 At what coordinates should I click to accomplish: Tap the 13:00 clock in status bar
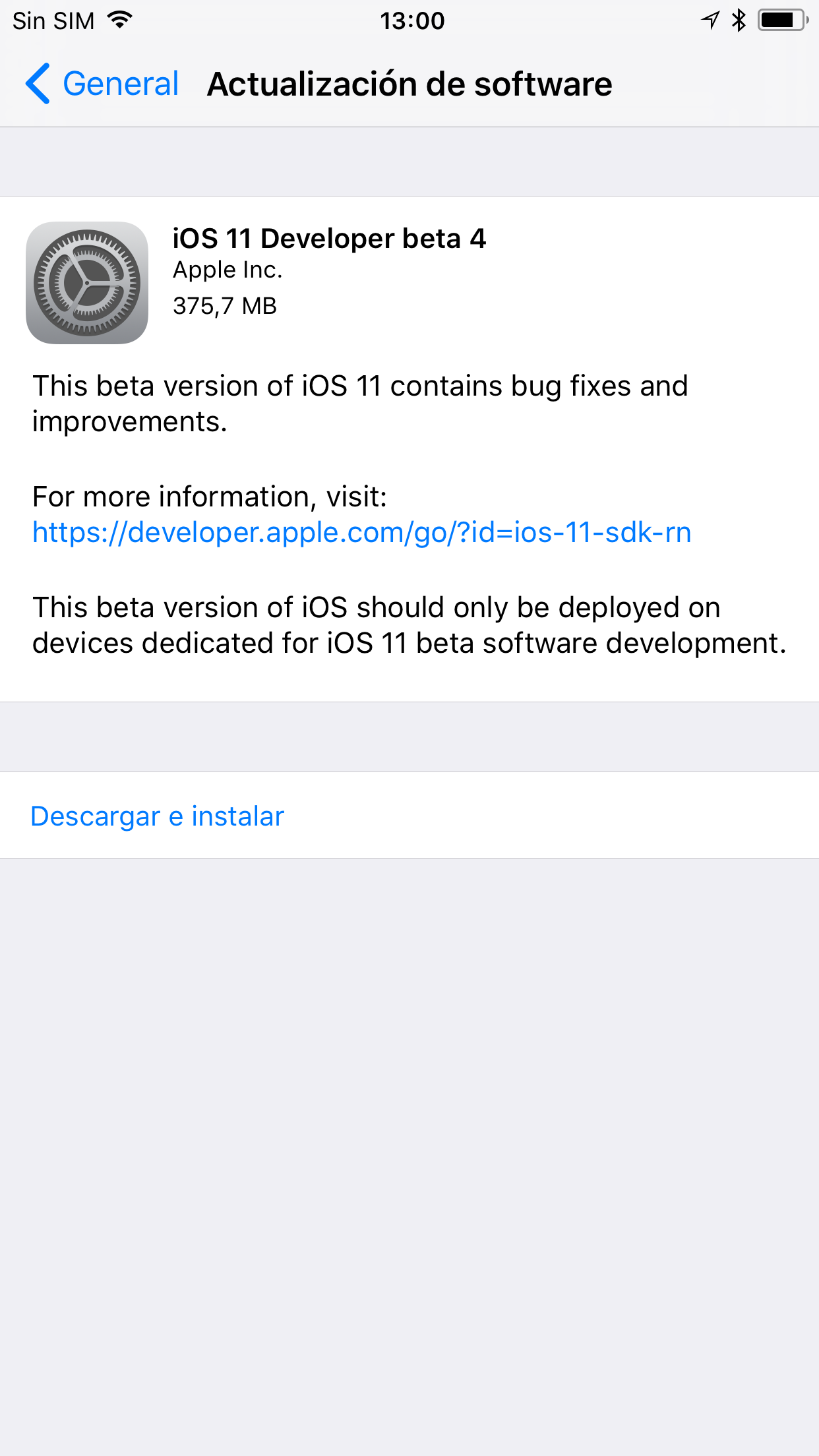pyautogui.click(x=412, y=20)
